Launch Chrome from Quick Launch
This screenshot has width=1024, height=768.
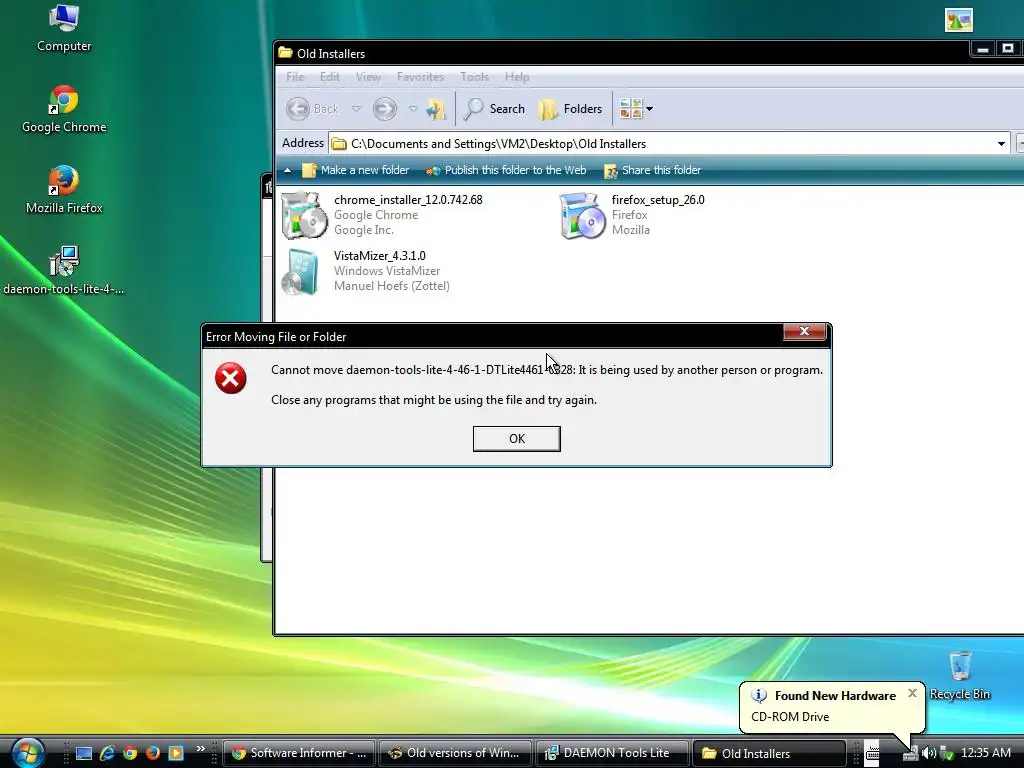point(130,753)
